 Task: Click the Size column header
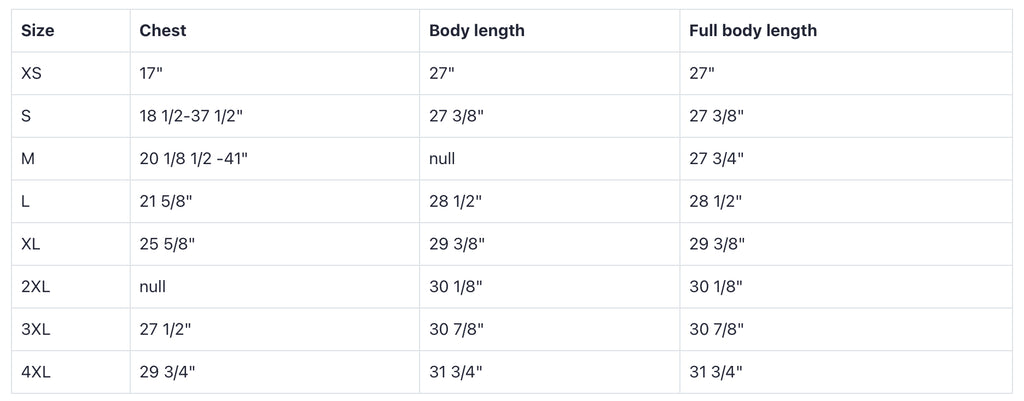tap(38, 31)
